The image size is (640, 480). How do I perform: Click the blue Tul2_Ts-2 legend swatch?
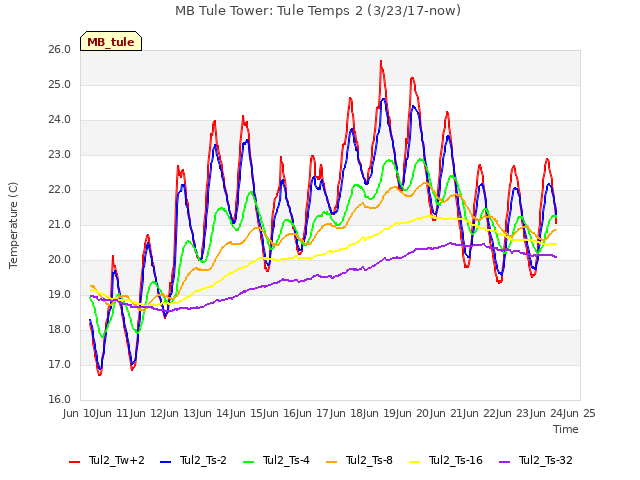coord(165,462)
